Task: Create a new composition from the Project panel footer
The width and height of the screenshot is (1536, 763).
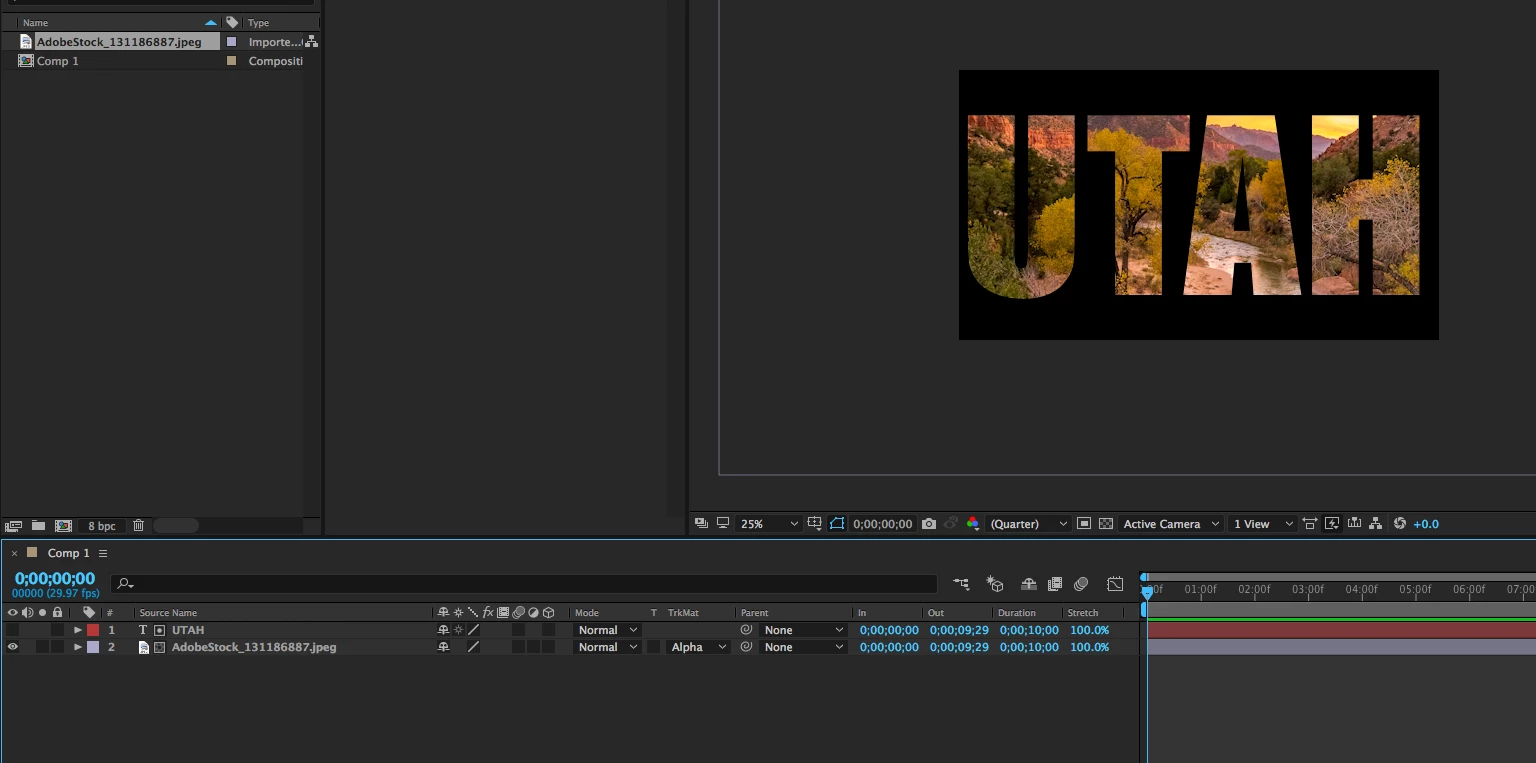Action: 63,525
